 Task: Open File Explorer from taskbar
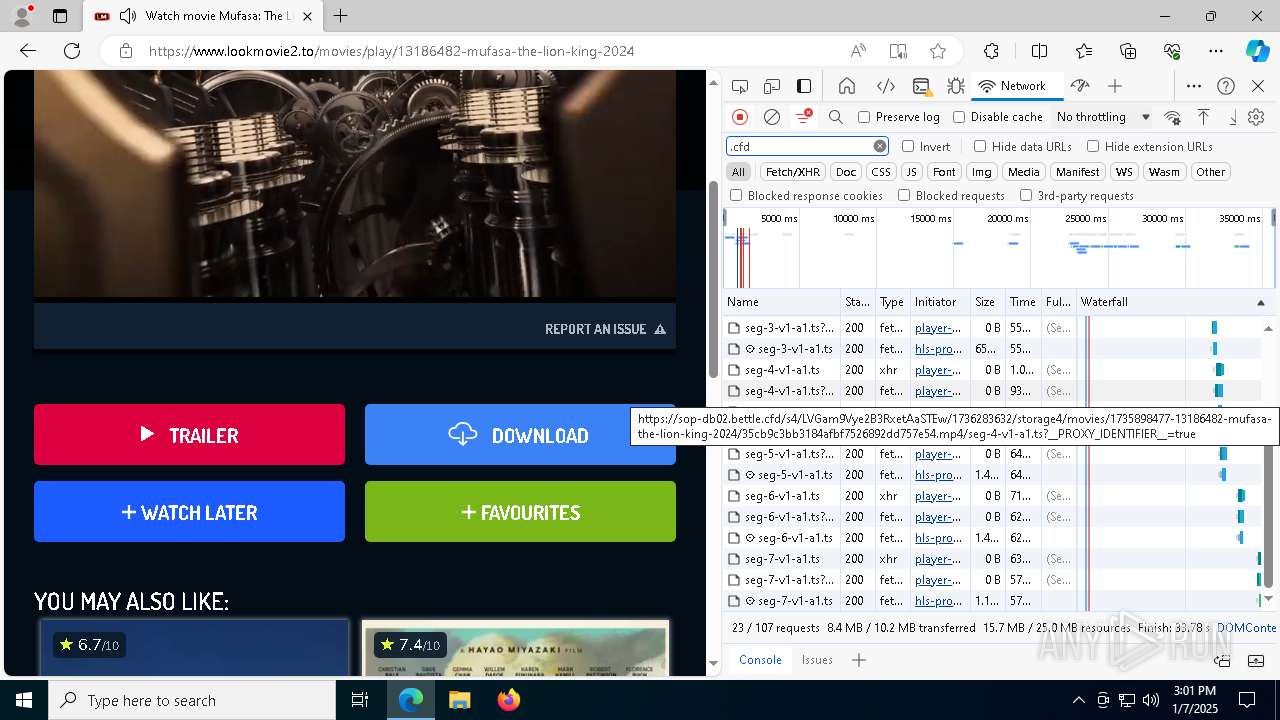(459, 700)
